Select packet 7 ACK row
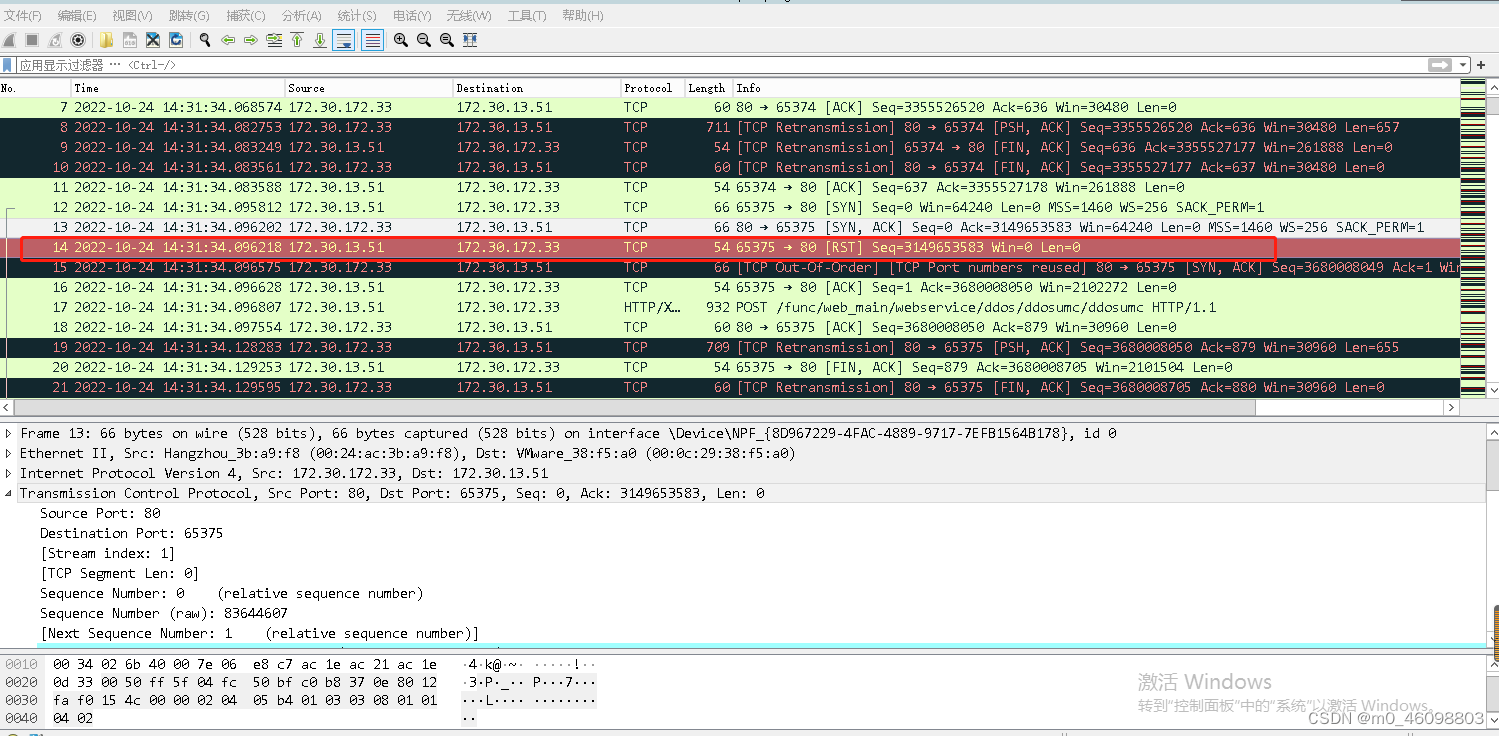Screen dimensions: 1499x736 729,107
